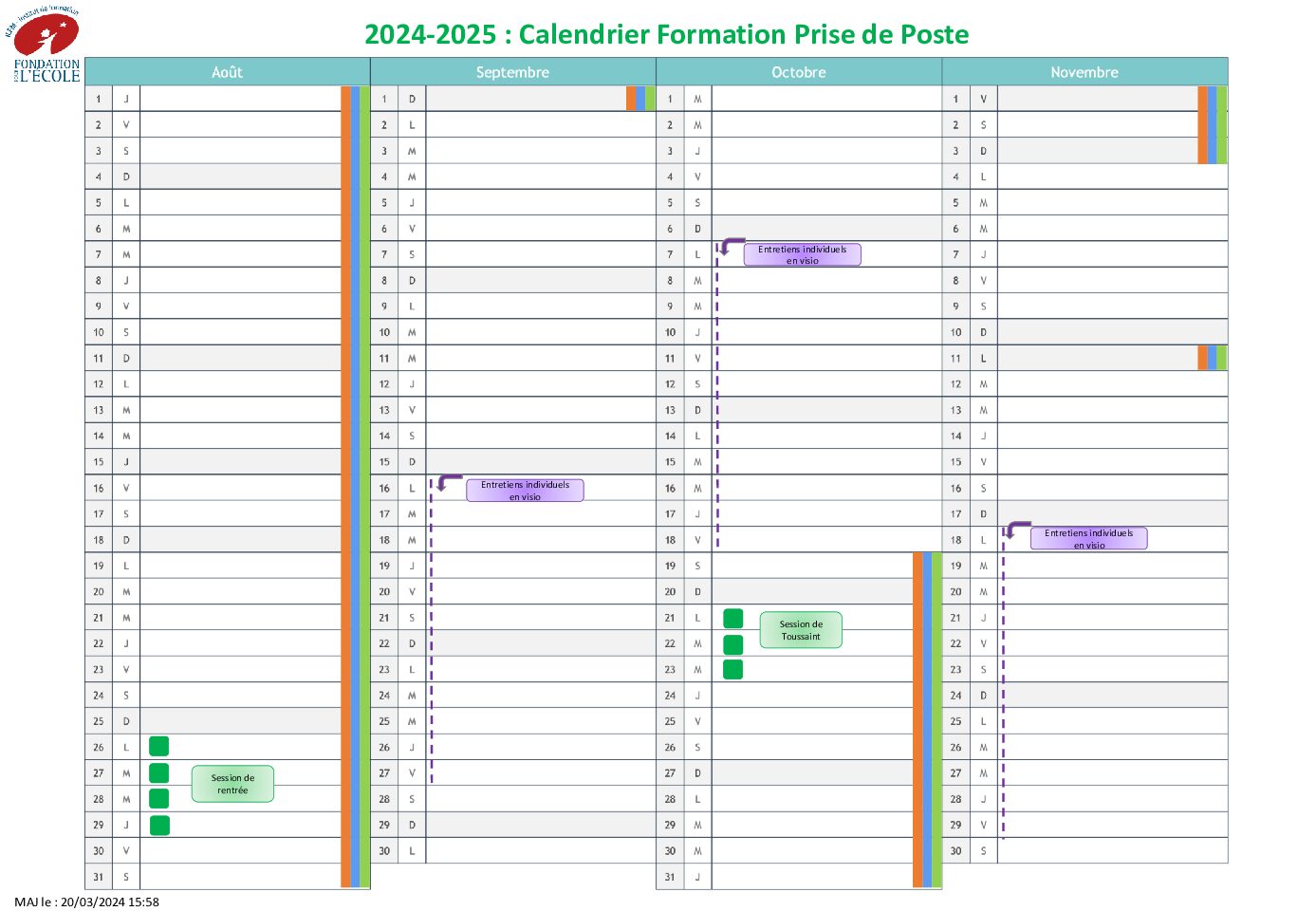The height and width of the screenshot is (911, 1316).
Task: Click the orange stripe on 11 November
Action: pos(1202,358)
